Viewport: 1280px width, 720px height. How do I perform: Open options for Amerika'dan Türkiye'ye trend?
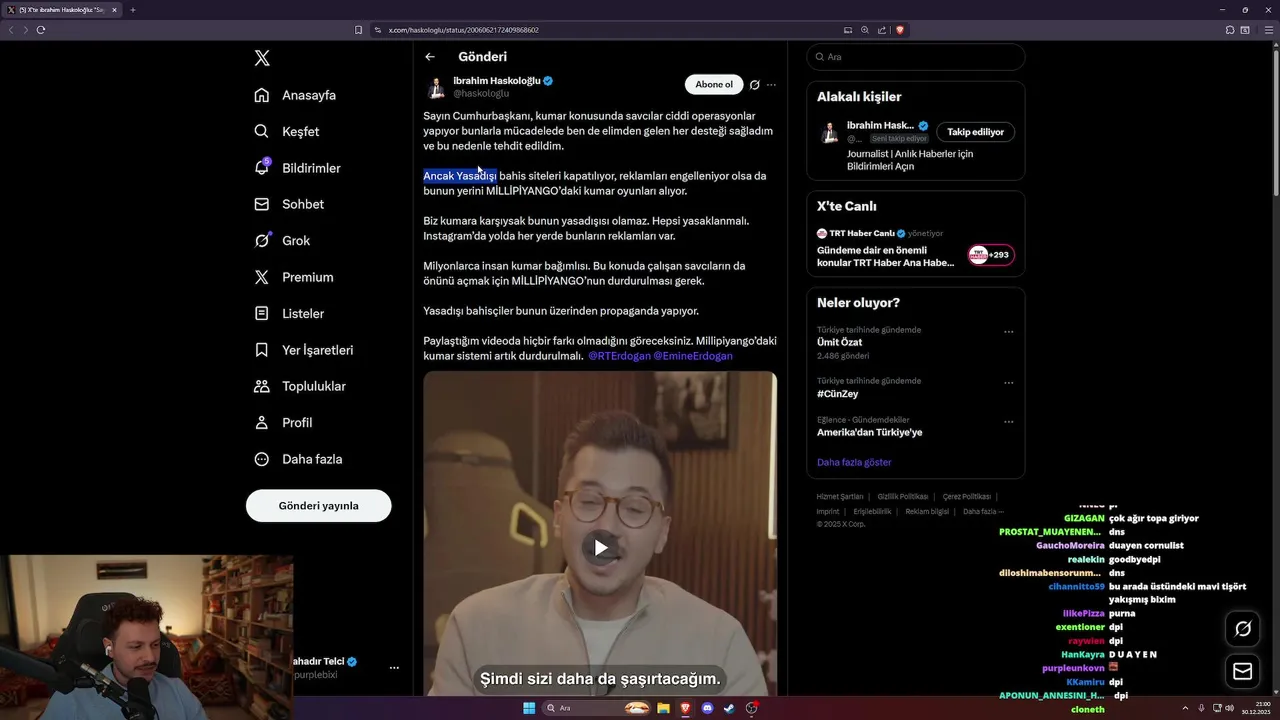point(1008,422)
